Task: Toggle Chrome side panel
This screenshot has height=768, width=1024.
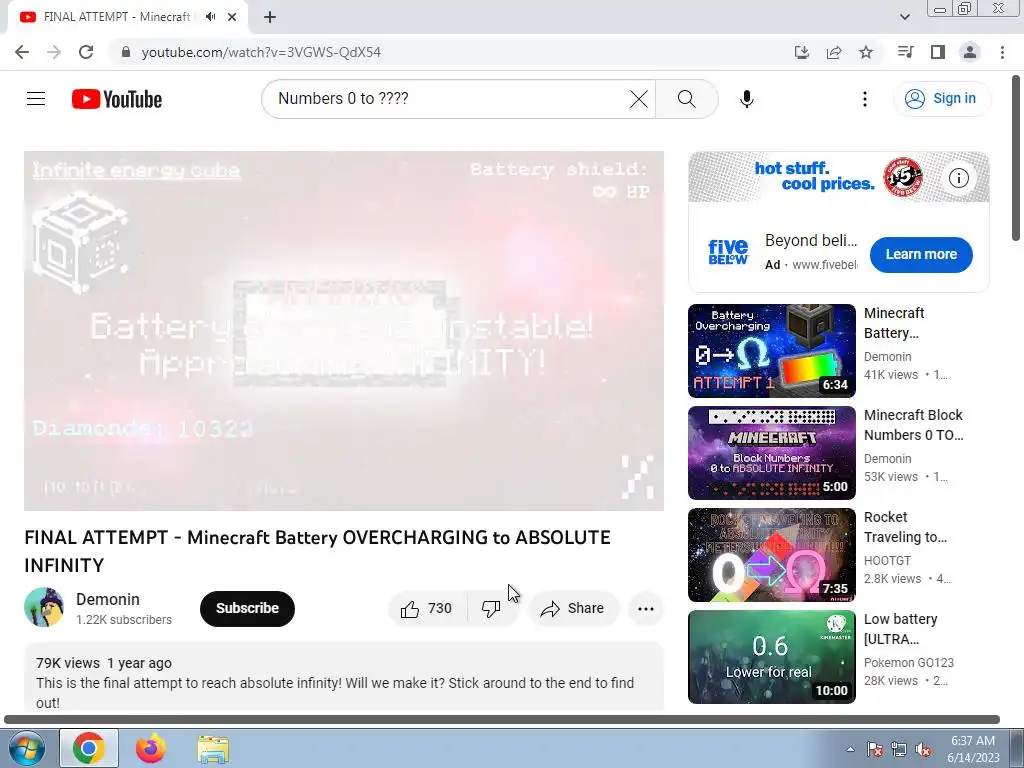Action: pyautogui.click(x=938, y=52)
